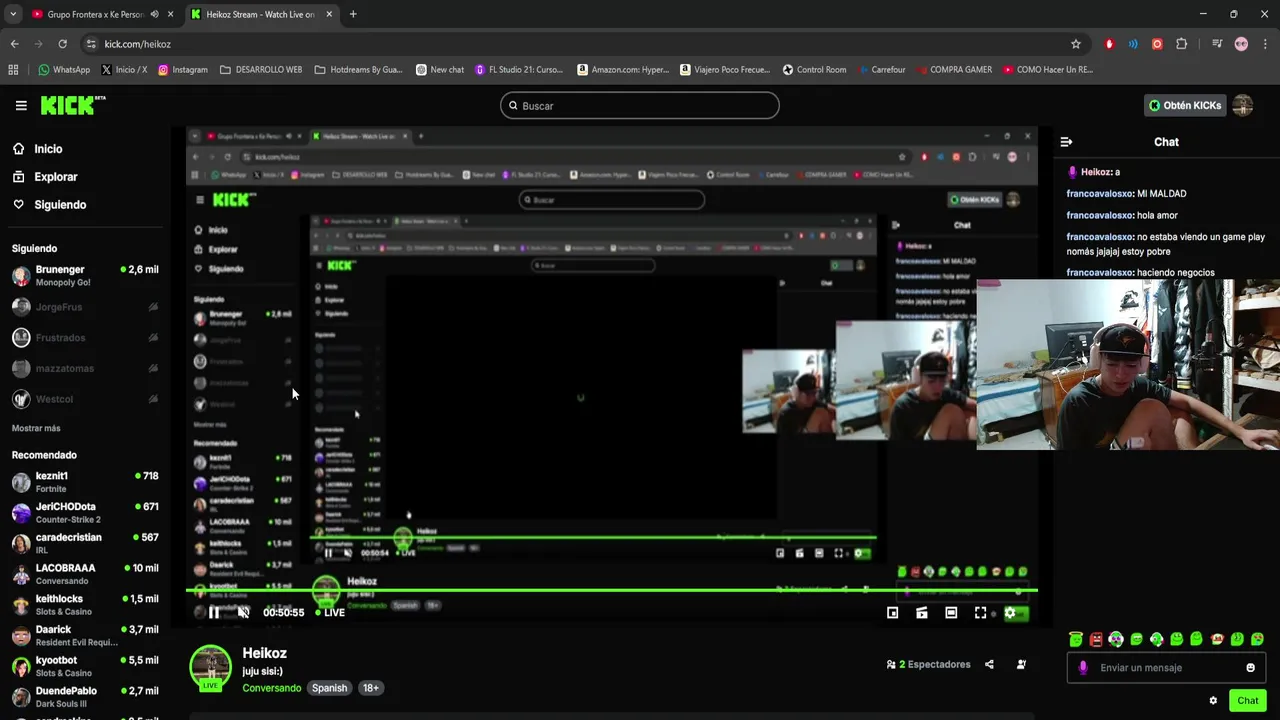This screenshot has width=1280, height=720.
Task: Open JeriCHOdota recommended channel
Action: click(x=85, y=513)
